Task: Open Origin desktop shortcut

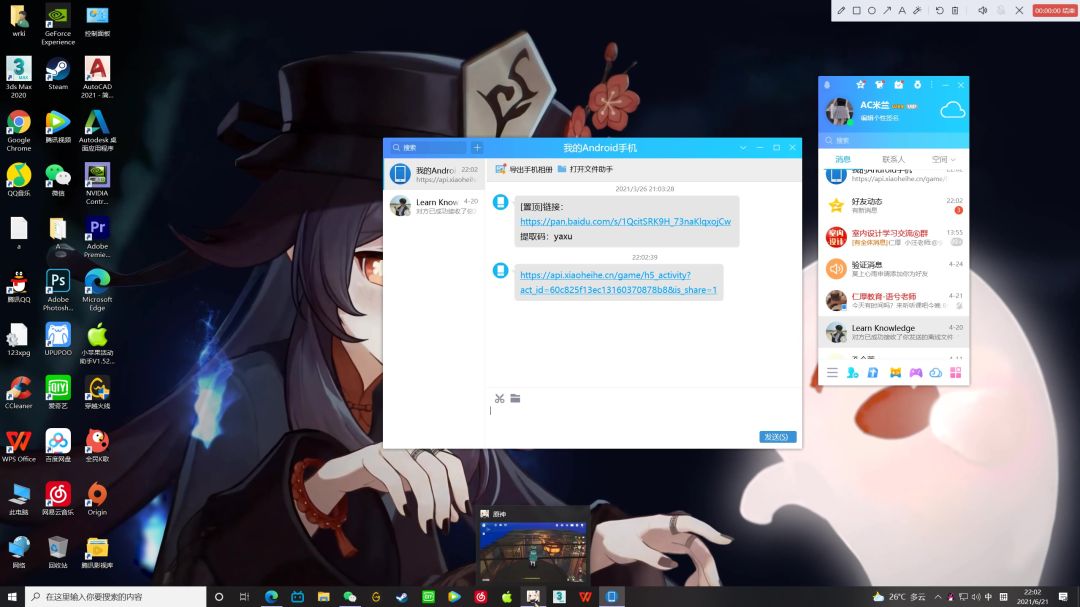Action: [x=97, y=500]
